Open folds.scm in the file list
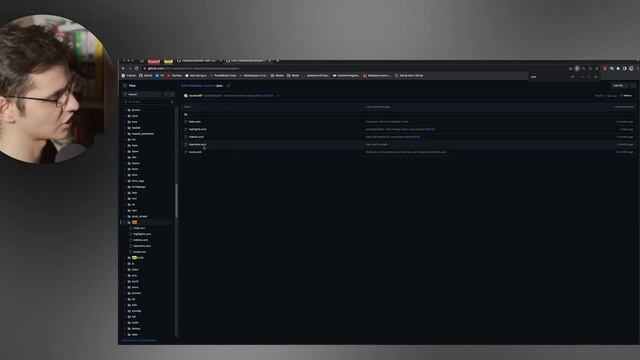The image size is (640, 360). (195, 122)
